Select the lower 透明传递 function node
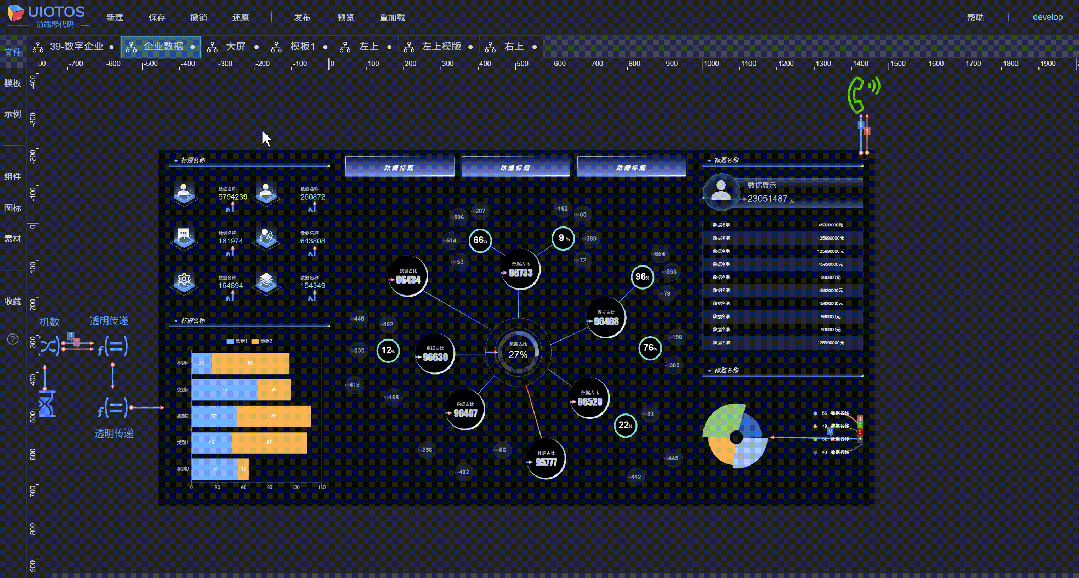 112,409
